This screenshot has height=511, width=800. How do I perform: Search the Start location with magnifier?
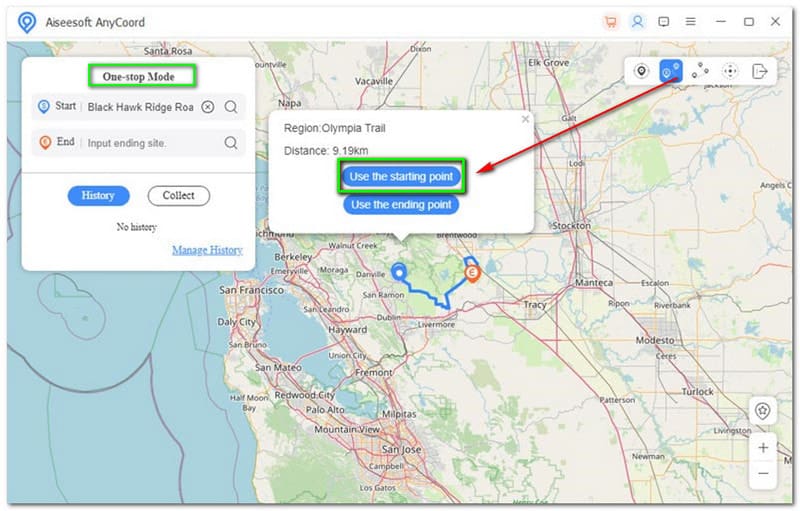tap(231, 107)
